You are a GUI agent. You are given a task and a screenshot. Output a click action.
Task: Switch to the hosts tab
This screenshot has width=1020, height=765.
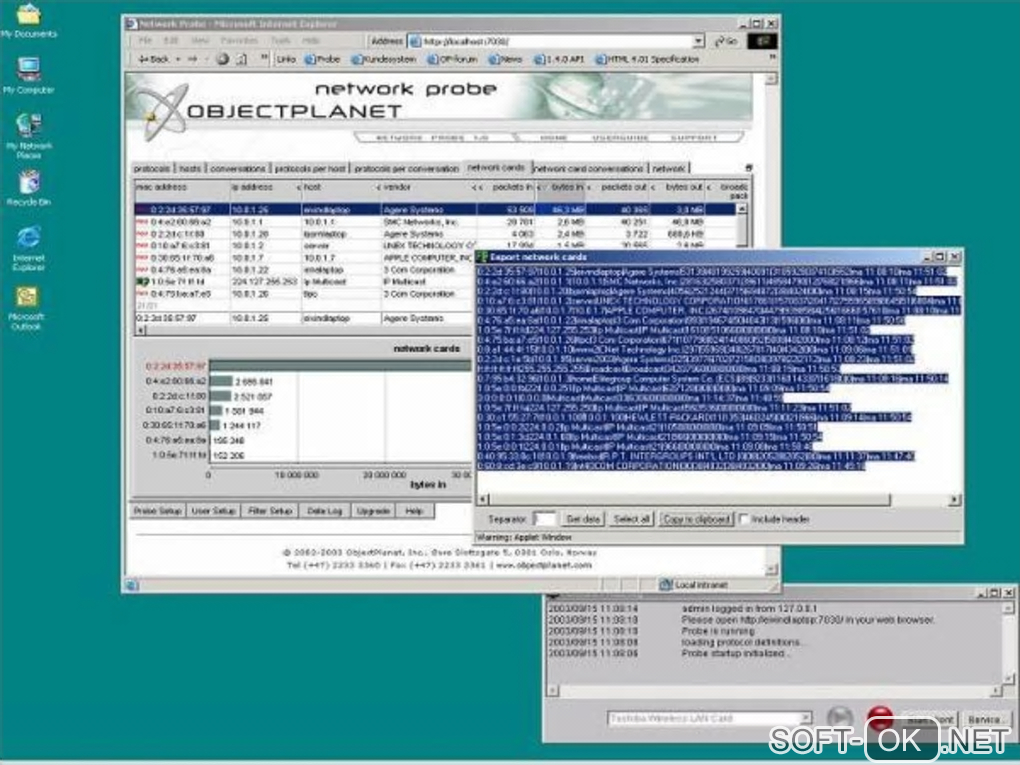(x=190, y=168)
